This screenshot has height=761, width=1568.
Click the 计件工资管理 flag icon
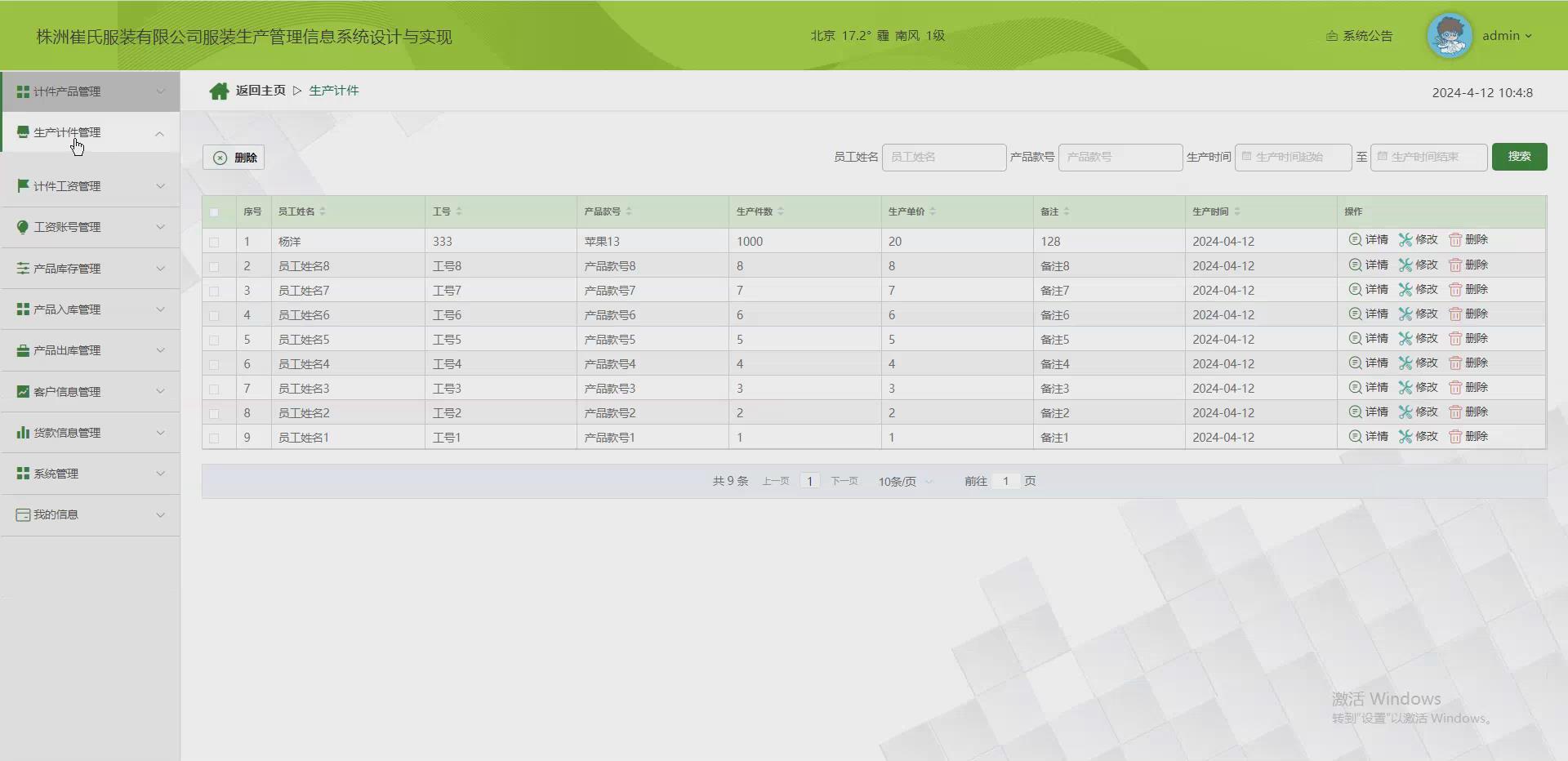pyautogui.click(x=23, y=185)
